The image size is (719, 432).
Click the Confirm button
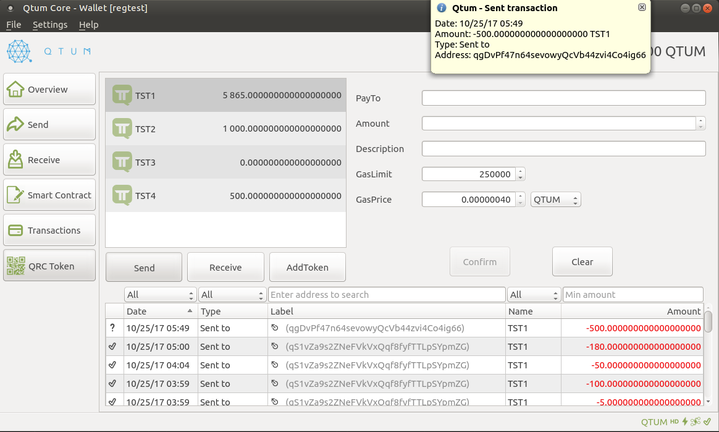coord(480,262)
